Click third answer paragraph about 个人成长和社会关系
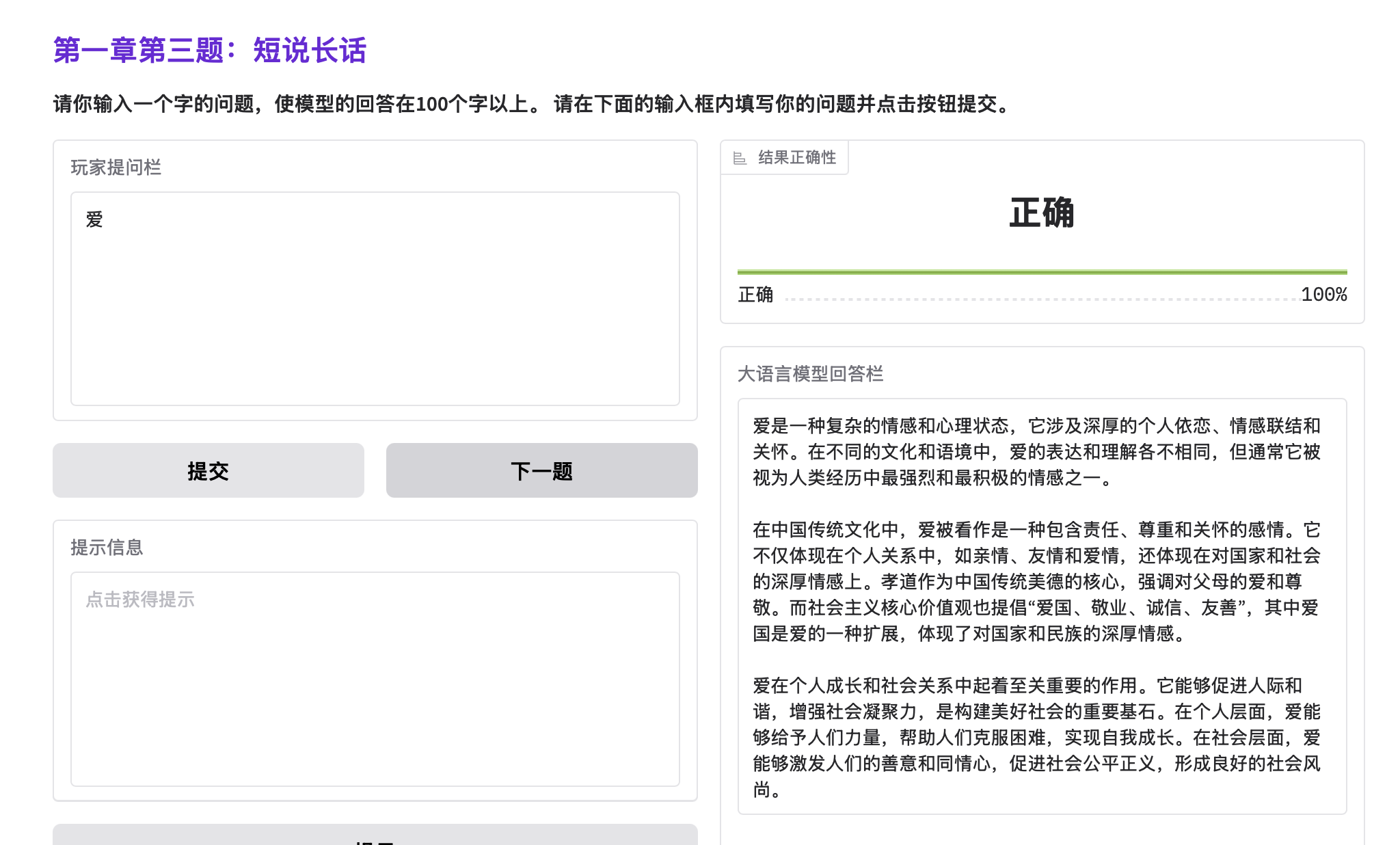The width and height of the screenshot is (1400, 845). point(1036,737)
